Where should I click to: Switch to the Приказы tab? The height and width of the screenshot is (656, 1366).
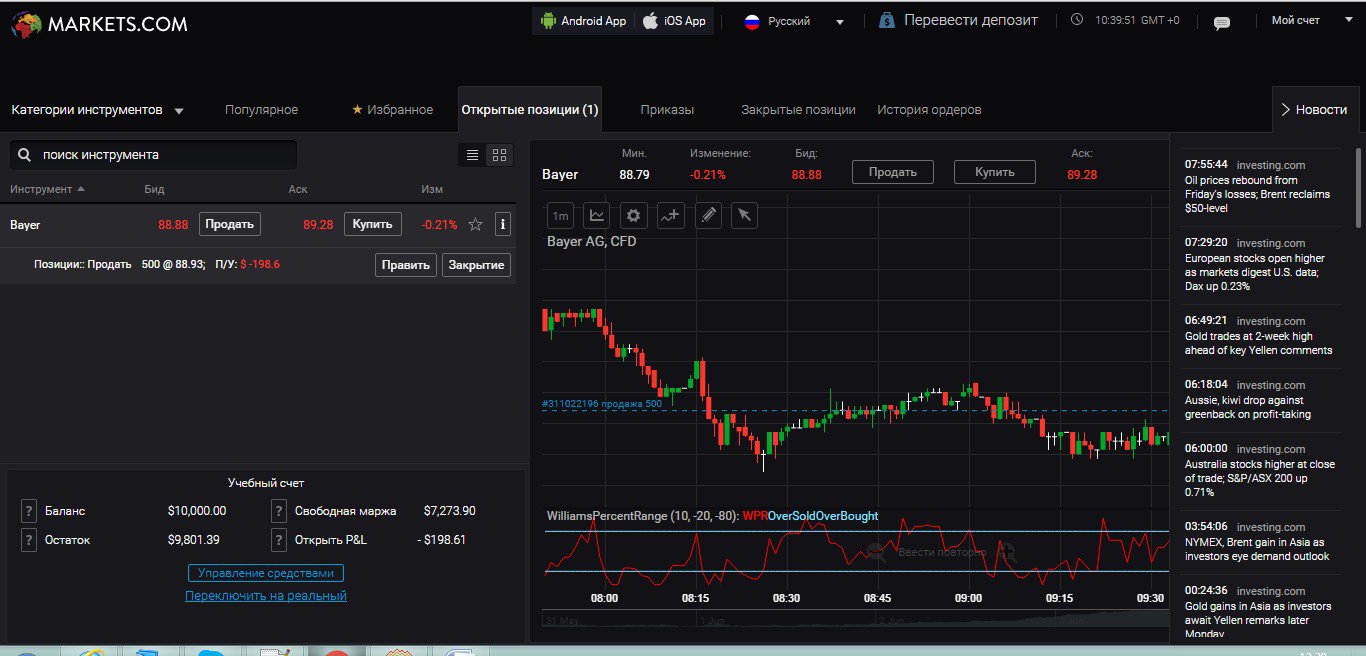(x=667, y=110)
